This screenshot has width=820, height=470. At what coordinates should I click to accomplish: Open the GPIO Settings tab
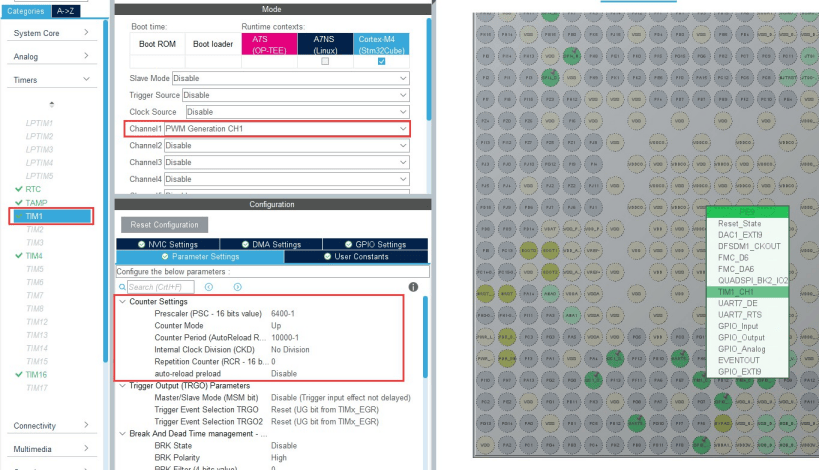tap(375, 244)
